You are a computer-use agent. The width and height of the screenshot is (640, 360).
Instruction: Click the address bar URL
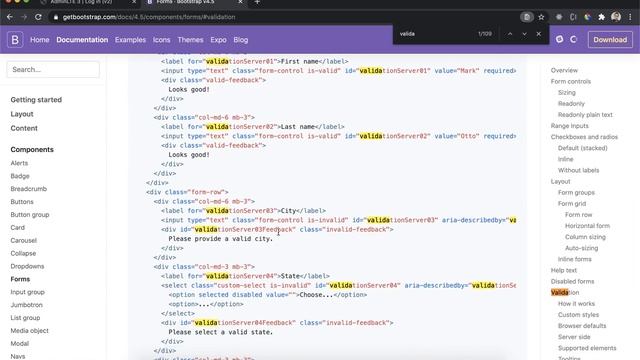point(149,17)
